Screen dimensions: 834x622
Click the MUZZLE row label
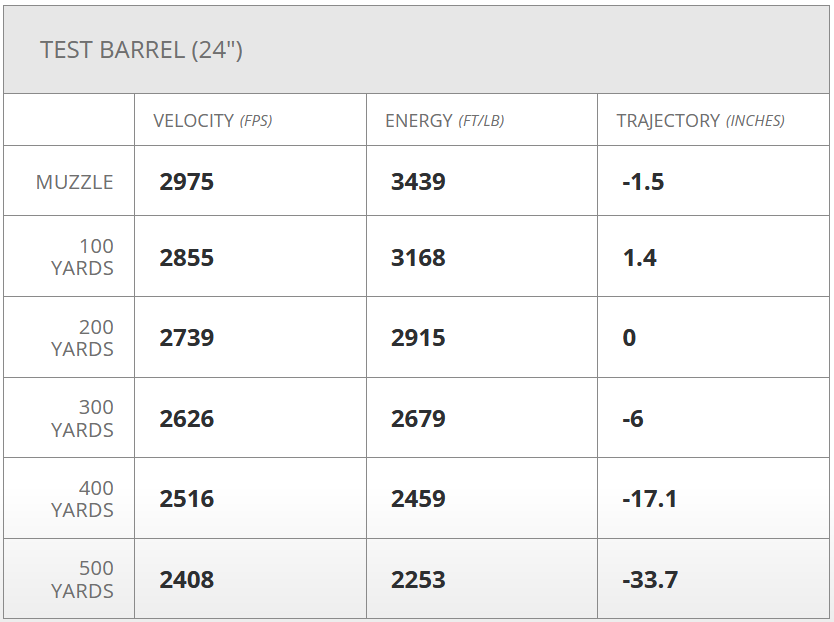[x=75, y=182]
